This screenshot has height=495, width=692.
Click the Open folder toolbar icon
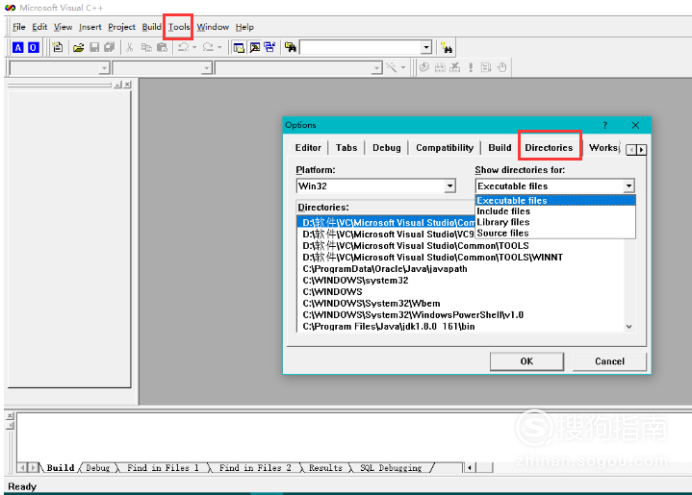79,47
